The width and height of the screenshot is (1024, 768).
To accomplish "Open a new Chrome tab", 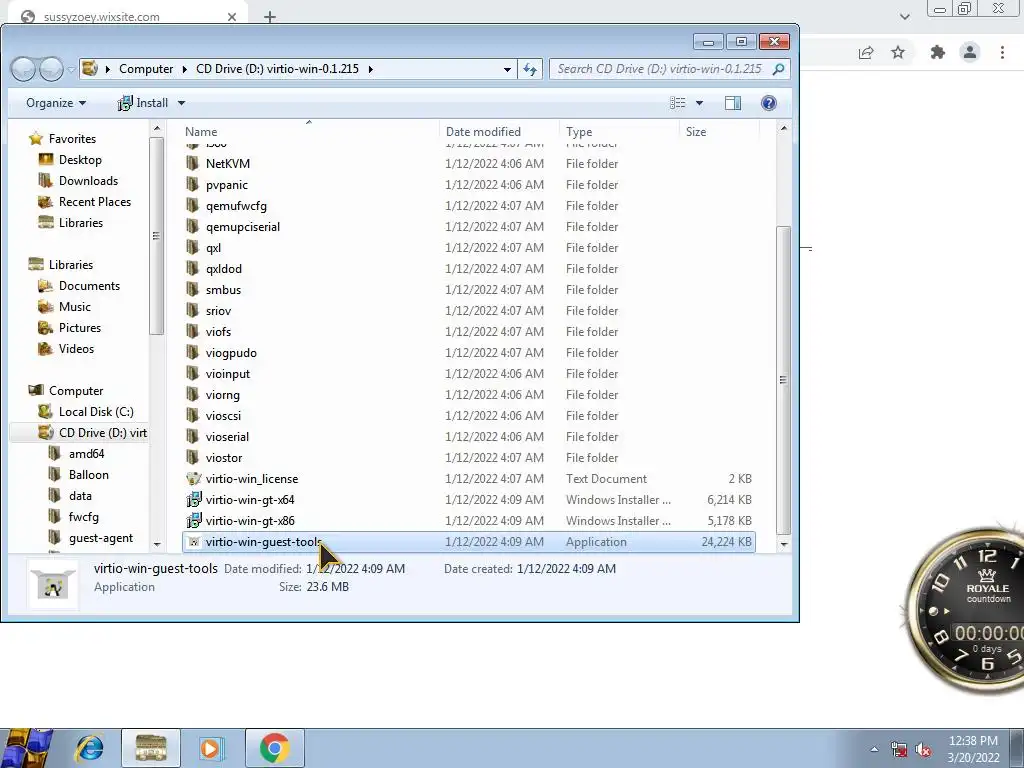I will pos(270,17).
